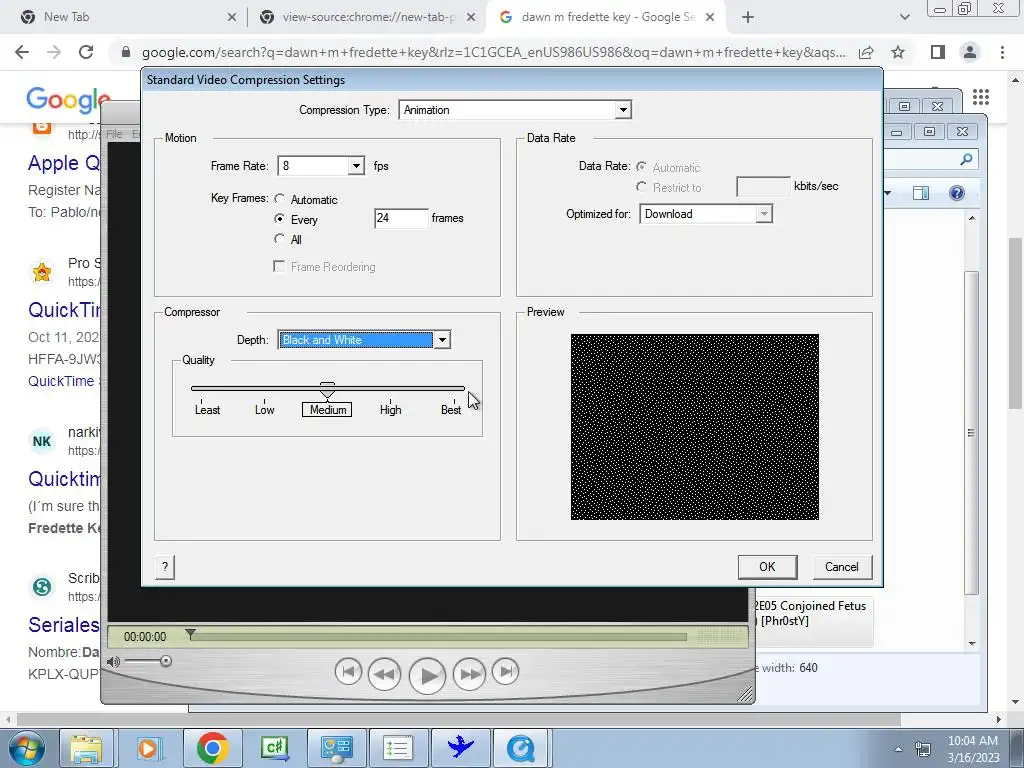Image resolution: width=1024 pixels, height=768 pixels.
Task: Open the Optimized for dropdown
Action: coord(705,214)
